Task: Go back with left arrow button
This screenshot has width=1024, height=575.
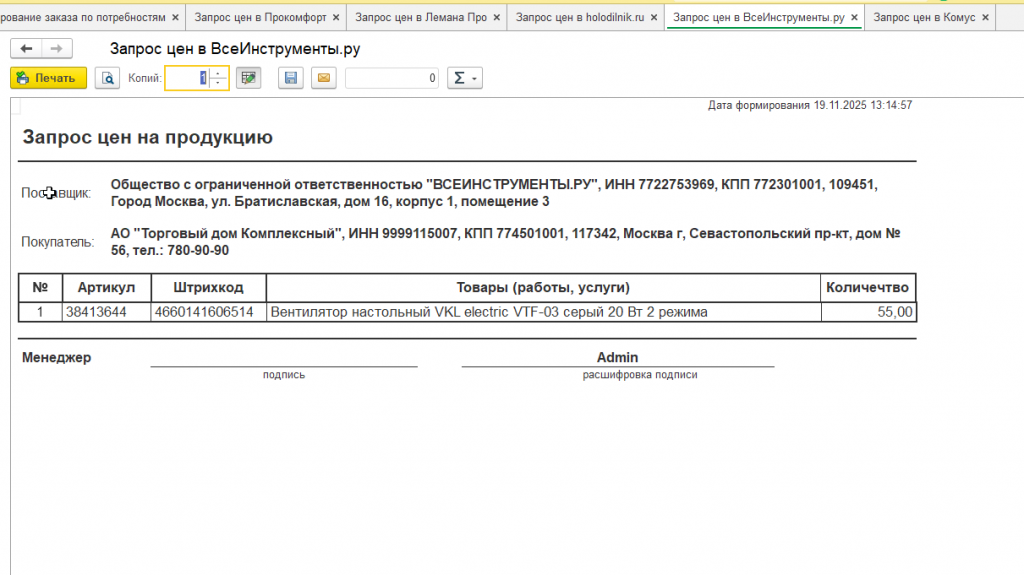Action: [x=26, y=48]
